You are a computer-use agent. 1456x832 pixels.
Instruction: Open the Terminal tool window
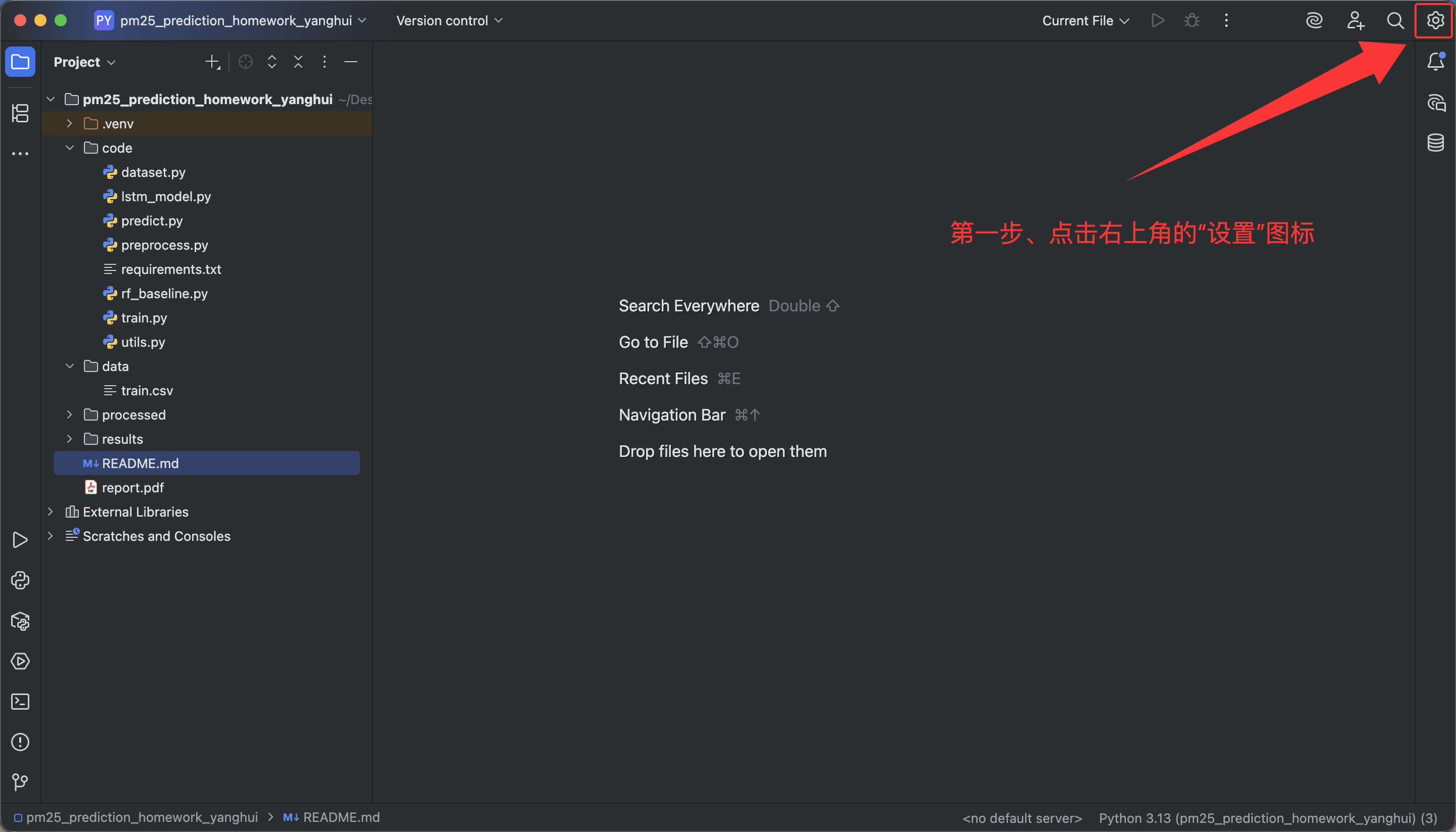point(20,702)
